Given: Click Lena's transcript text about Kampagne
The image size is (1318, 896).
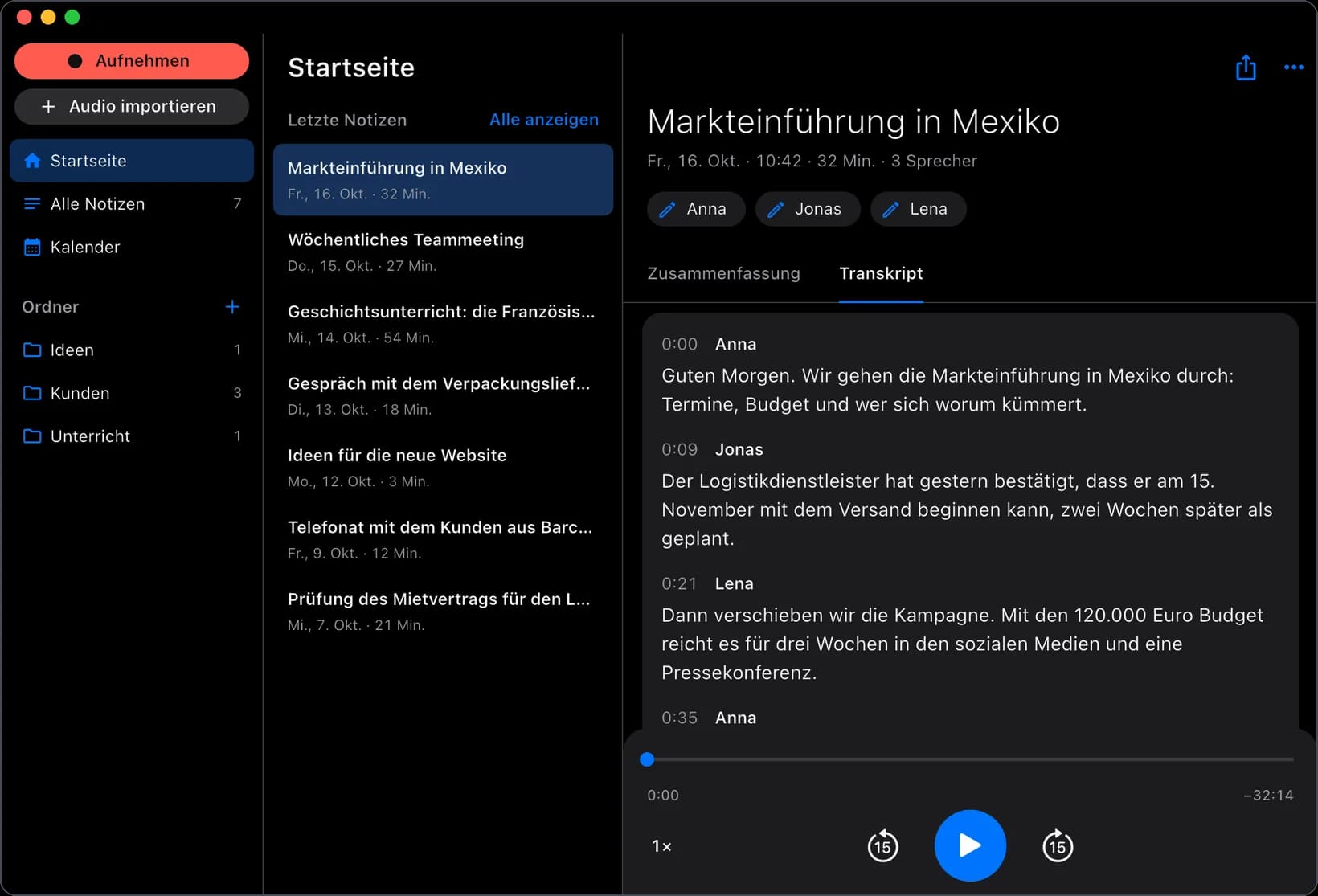Looking at the screenshot, I should click(962, 644).
